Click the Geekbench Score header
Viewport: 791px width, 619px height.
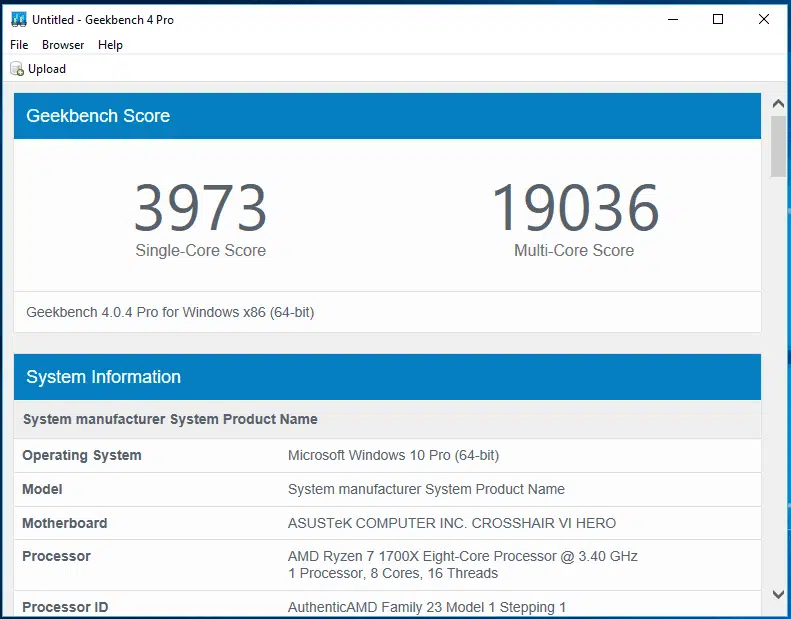[387, 116]
